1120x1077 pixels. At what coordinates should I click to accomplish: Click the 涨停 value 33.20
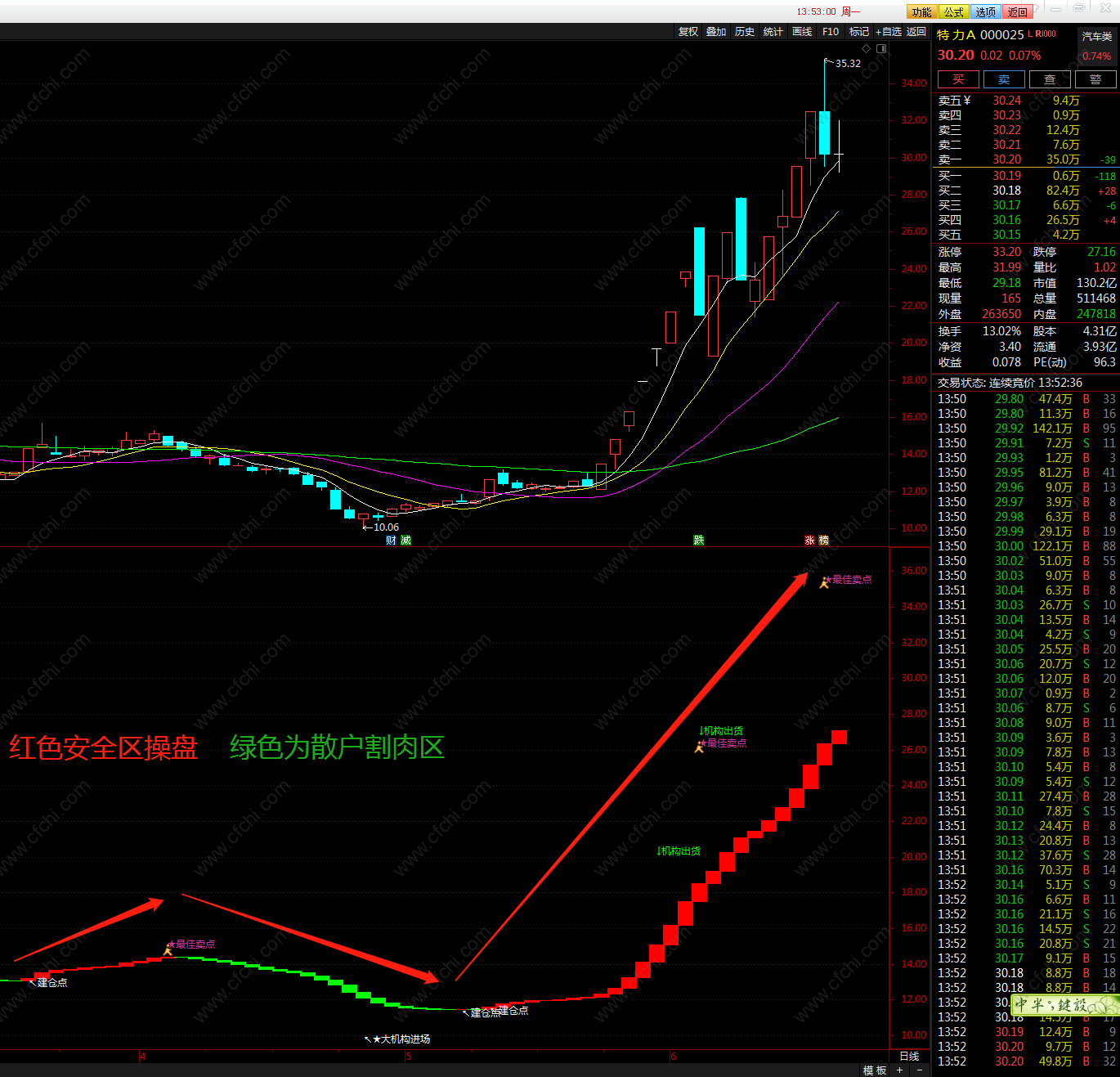coord(1007,252)
